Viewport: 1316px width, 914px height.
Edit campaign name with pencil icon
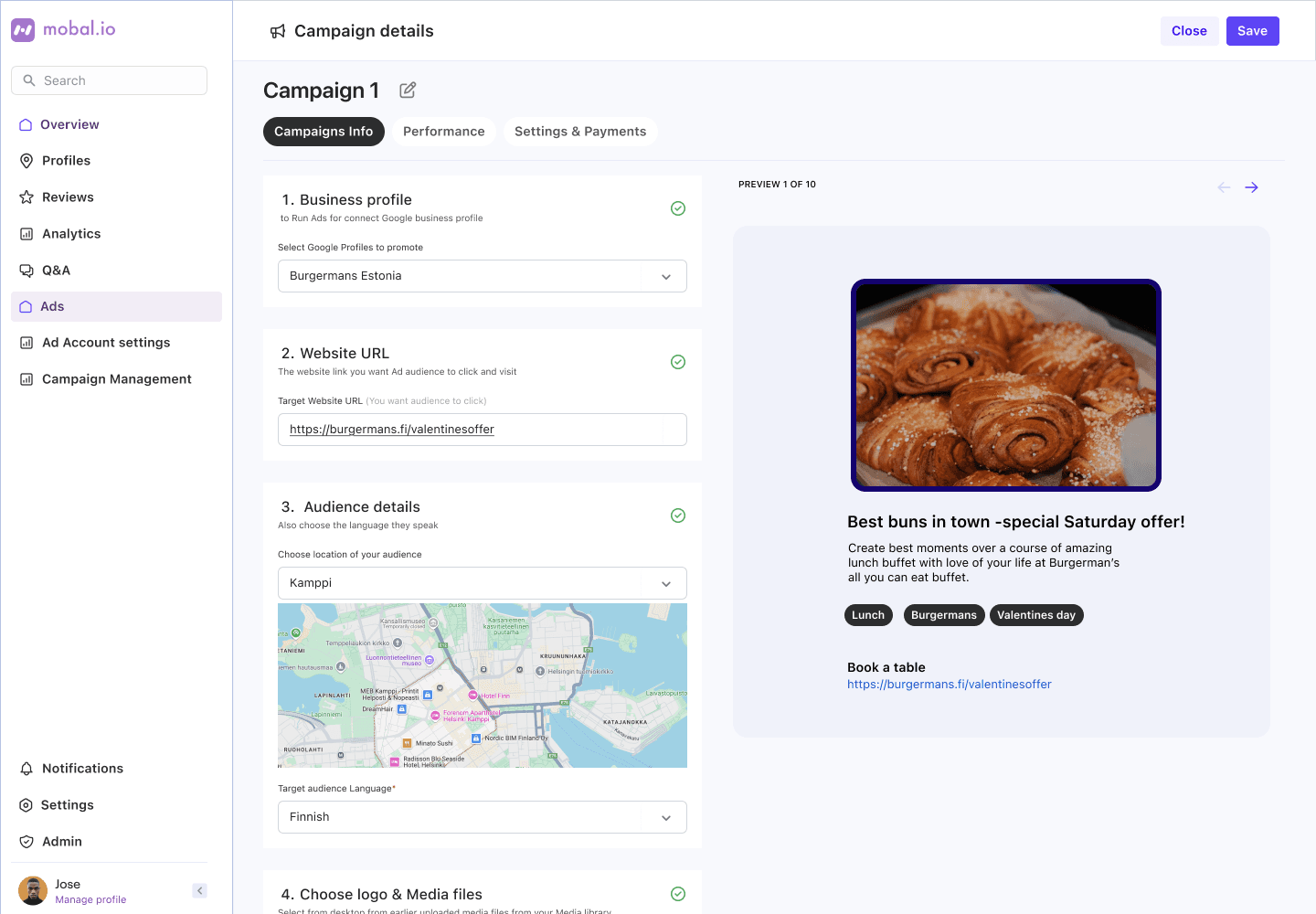408,90
